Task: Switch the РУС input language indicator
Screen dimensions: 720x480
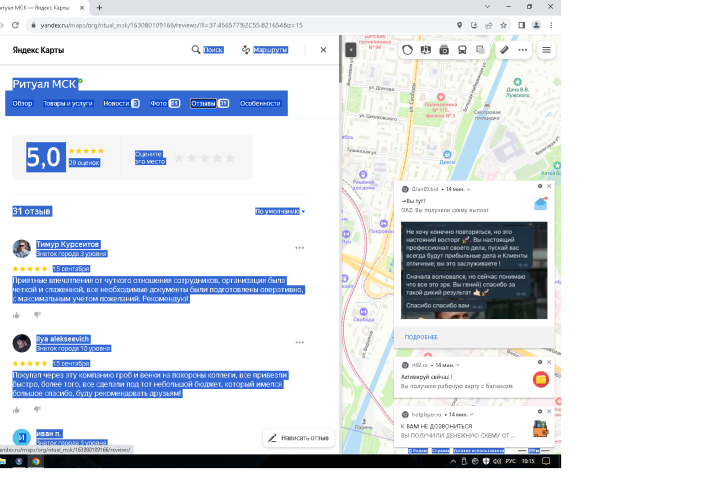Action: [x=511, y=461]
